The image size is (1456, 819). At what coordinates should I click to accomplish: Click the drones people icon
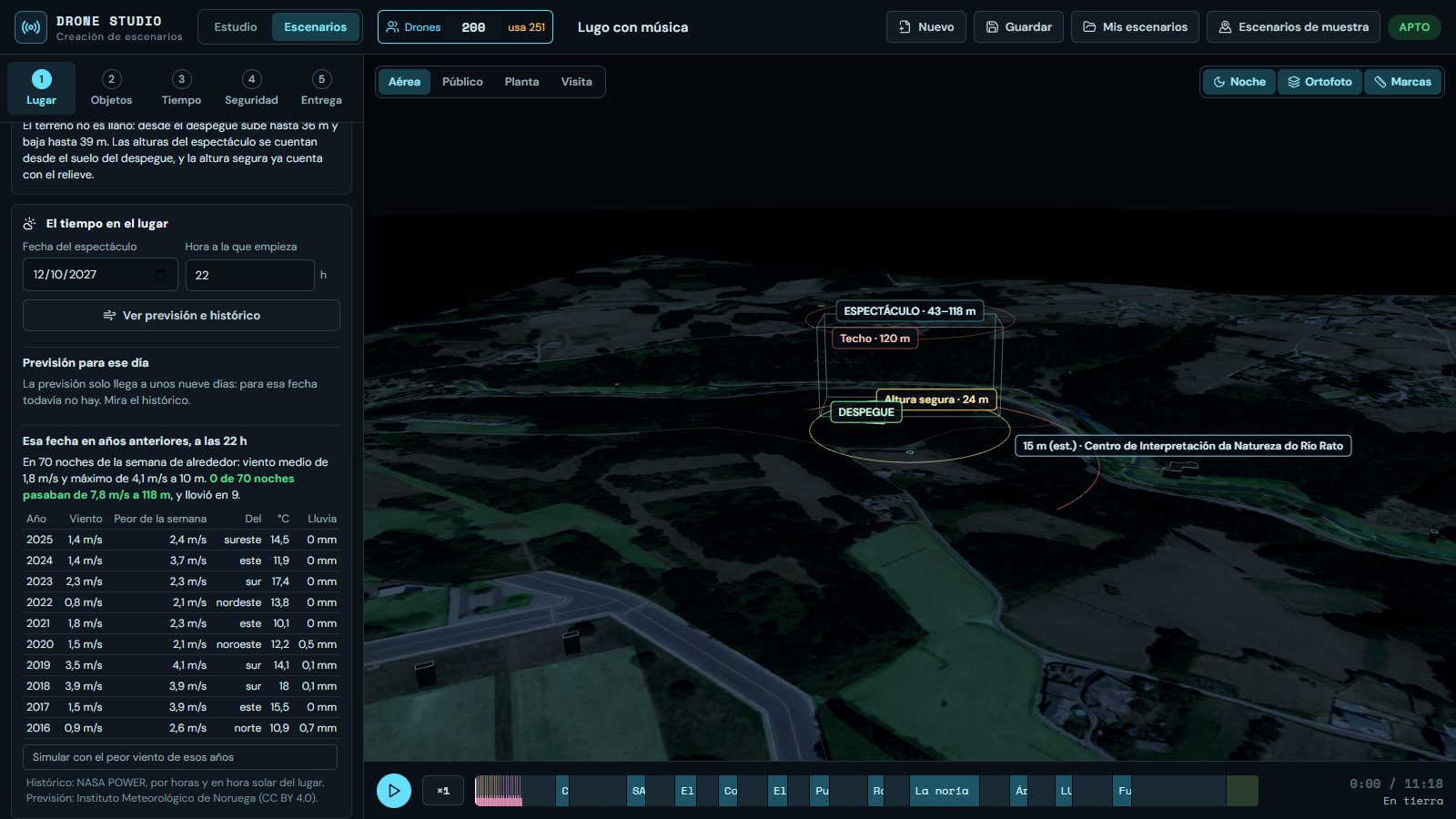tap(393, 27)
